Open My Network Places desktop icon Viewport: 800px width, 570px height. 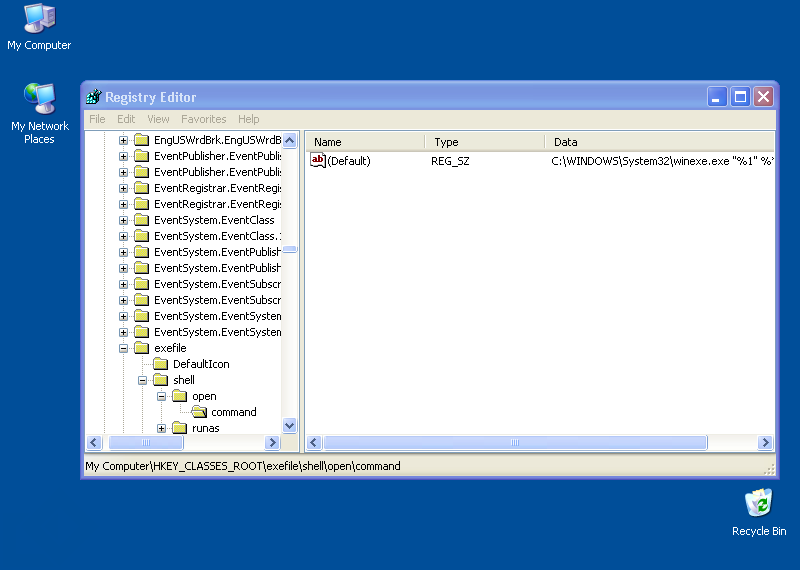[x=39, y=98]
